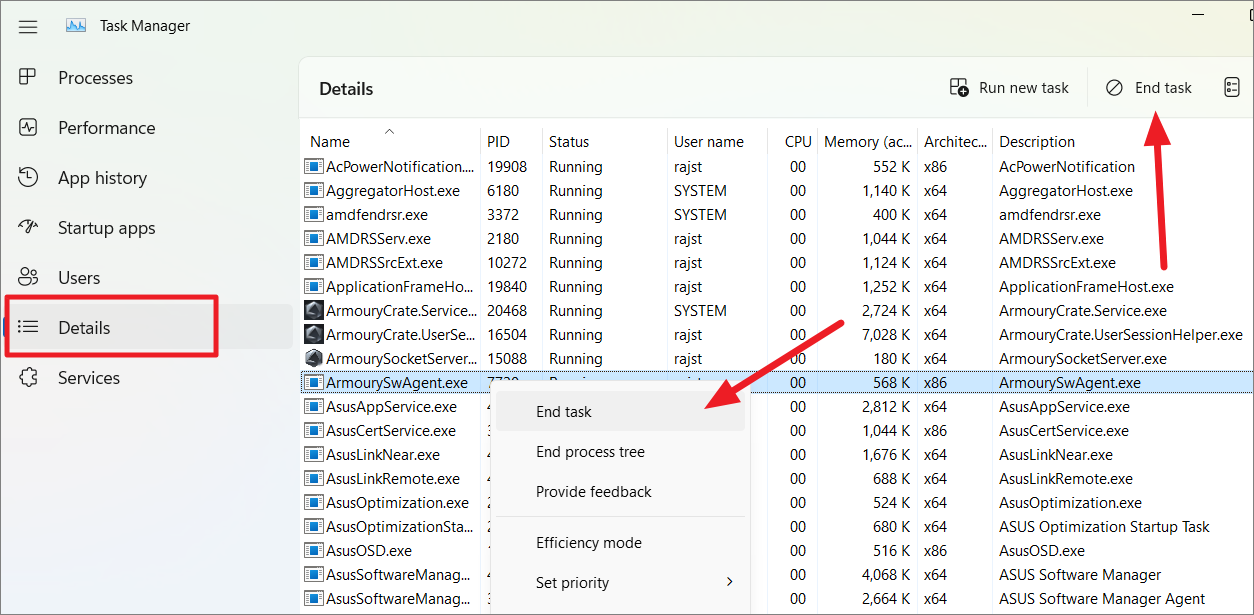Image resolution: width=1254 pixels, height=615 pixels.
Task: Click the properties icon beside End task
Action: click(x=1232, y=88)
